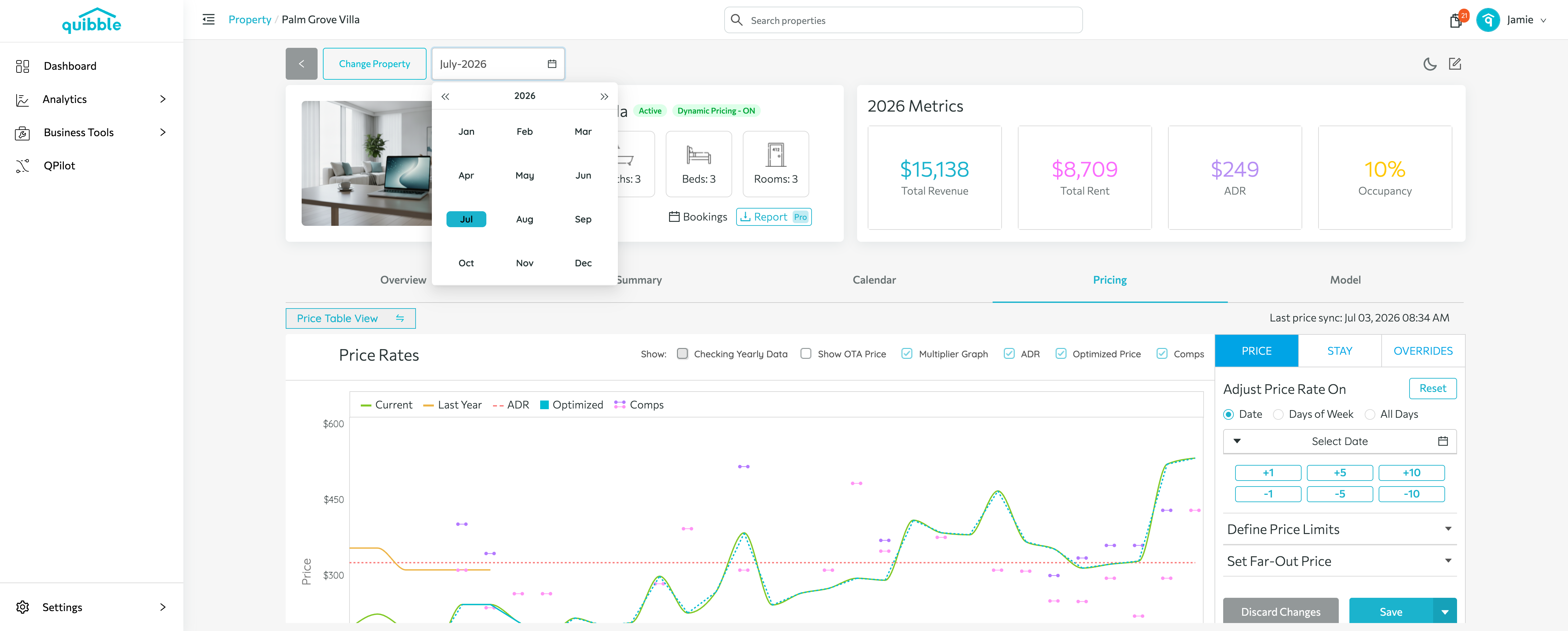The image size is (1568, 631).
Task: Click the QPilot icon
Action: (23, 166)
